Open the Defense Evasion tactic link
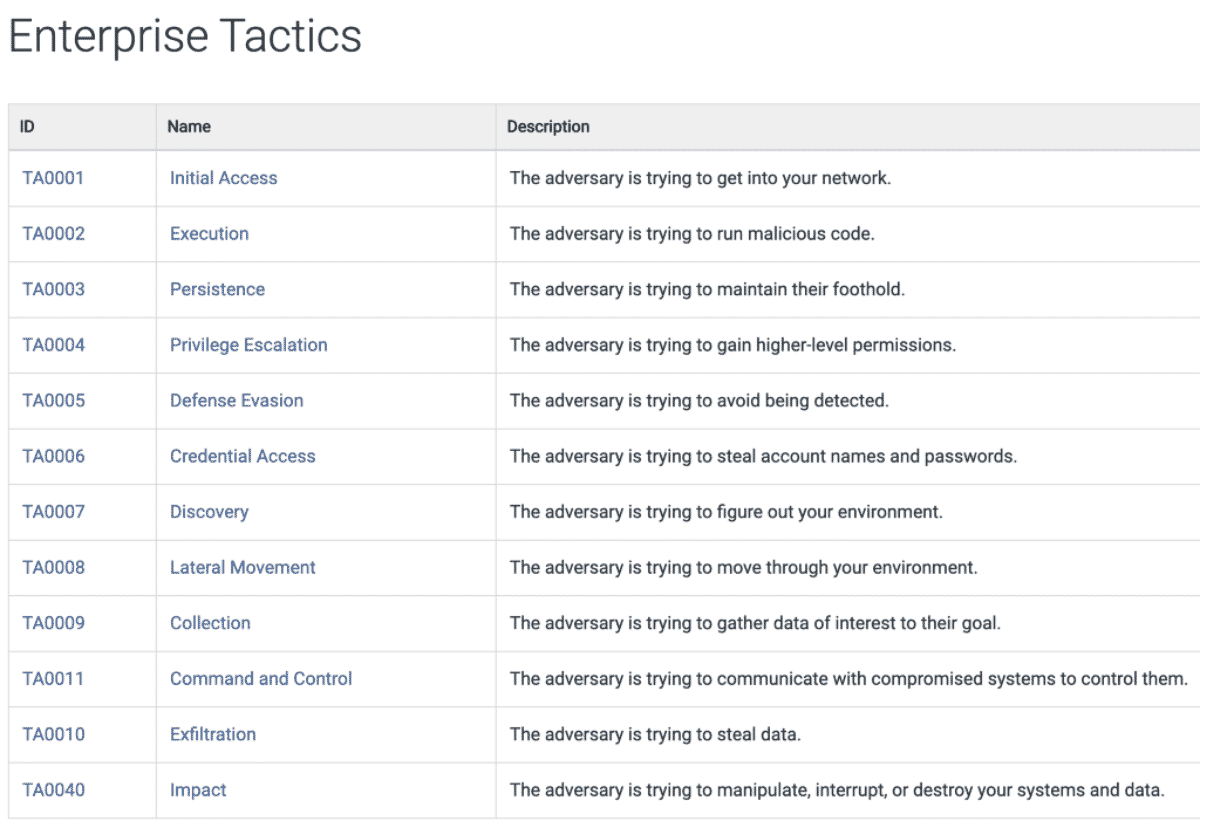This screenshot has height=828, width=1210. [236, 400]
